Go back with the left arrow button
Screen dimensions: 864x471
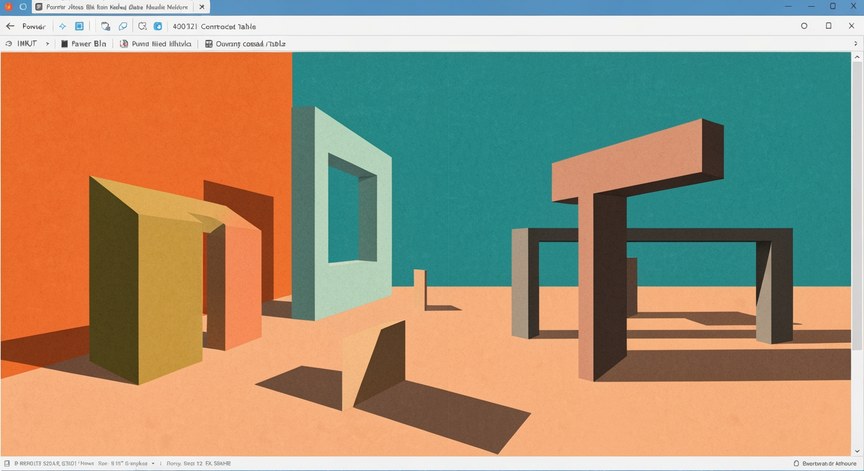point(10,26)
